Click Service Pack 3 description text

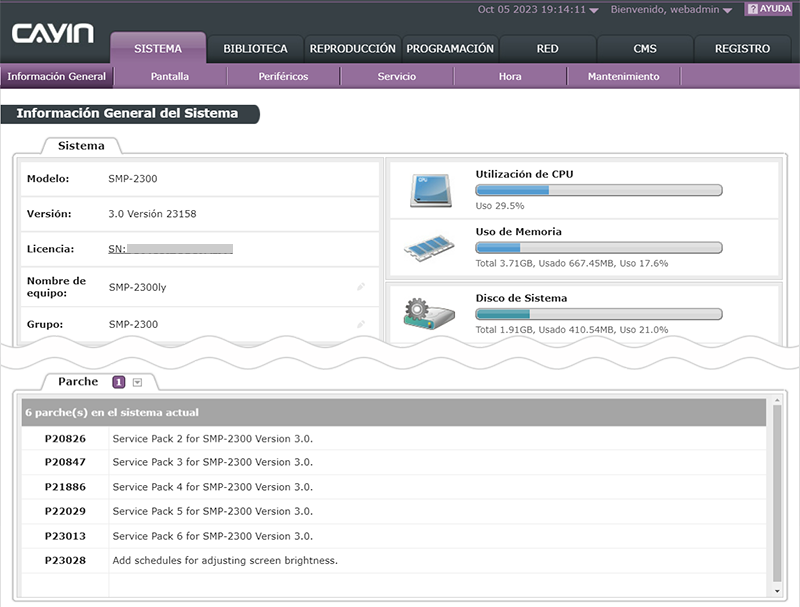coord(213,462)
